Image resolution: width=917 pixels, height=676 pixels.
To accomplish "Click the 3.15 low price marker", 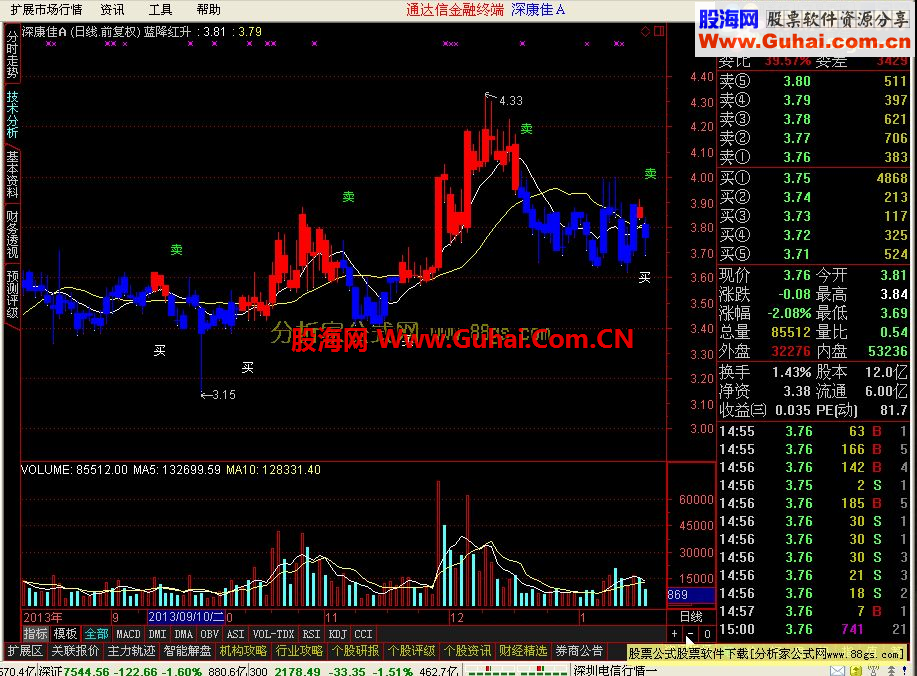I will (x=223, y=395).
